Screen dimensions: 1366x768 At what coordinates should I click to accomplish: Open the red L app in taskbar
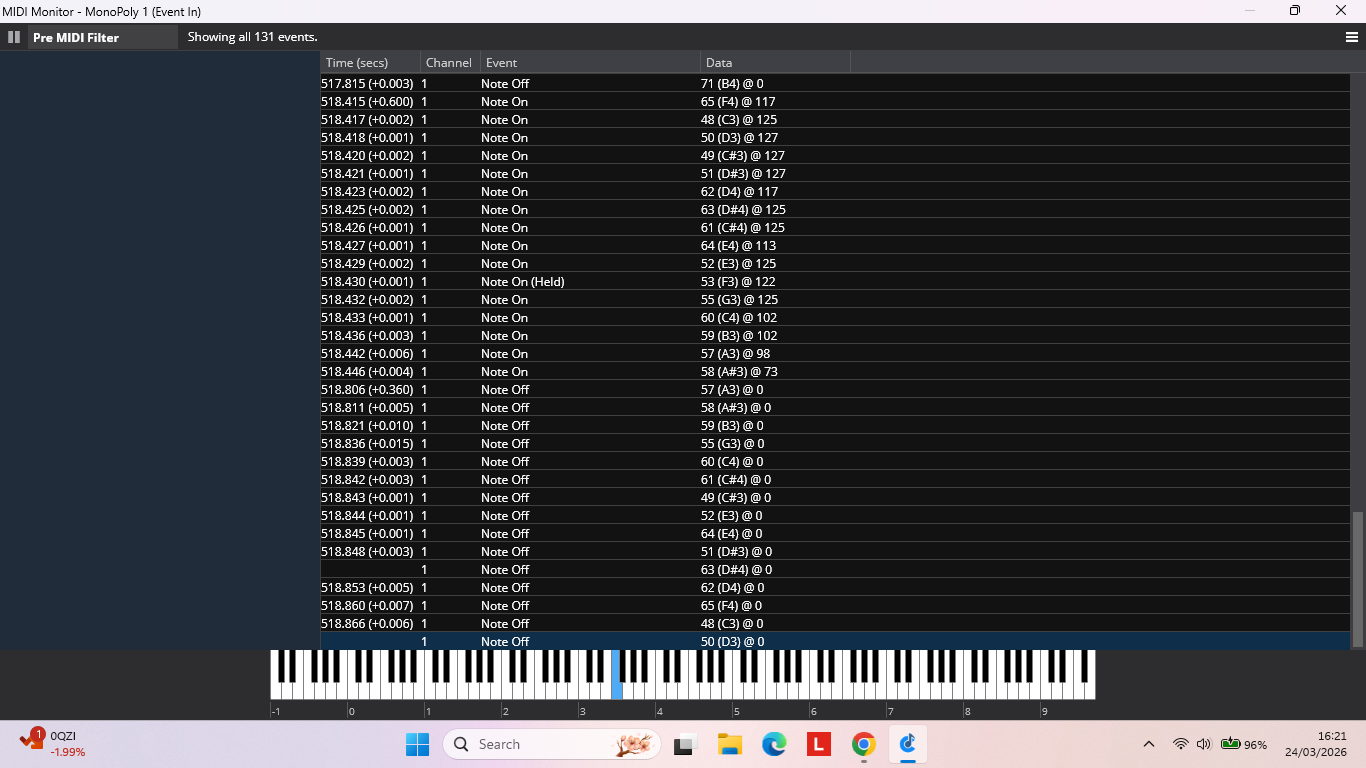pyautogui.click(x=819, y=744)
